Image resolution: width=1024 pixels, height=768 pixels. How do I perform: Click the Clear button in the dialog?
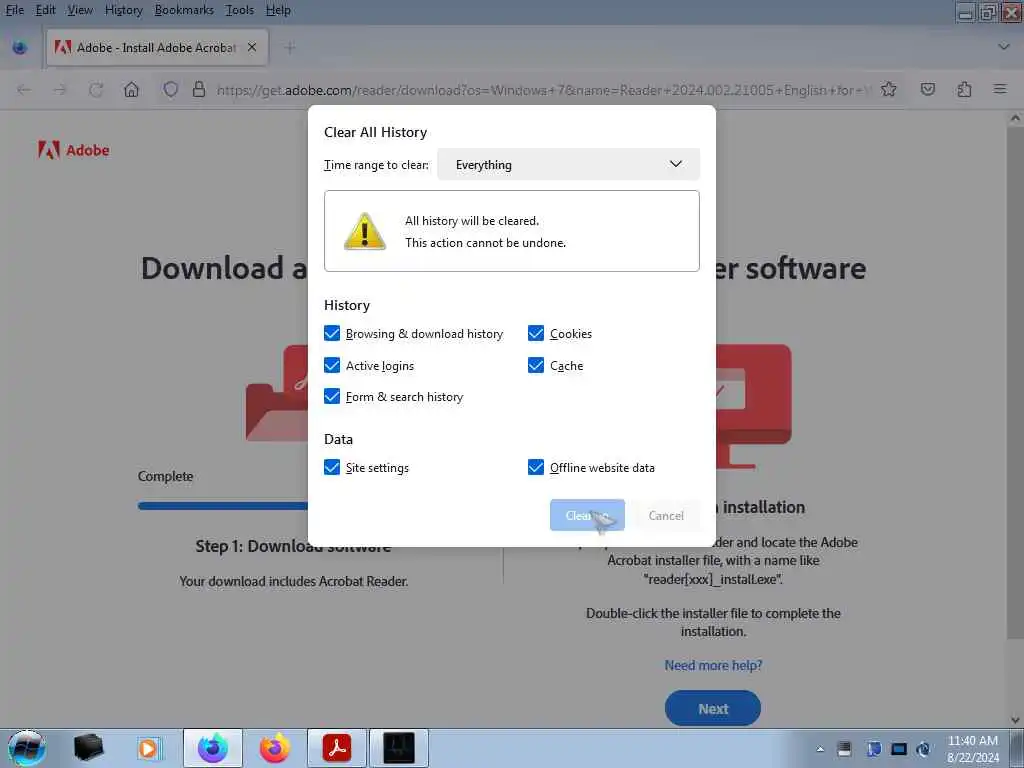point(587,515)
